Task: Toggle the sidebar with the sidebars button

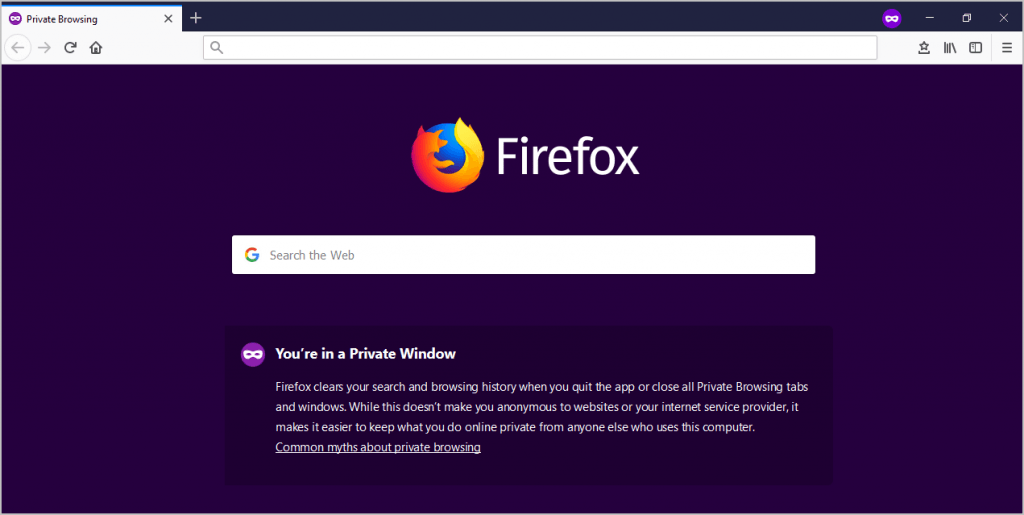Action: coord(976,48)
